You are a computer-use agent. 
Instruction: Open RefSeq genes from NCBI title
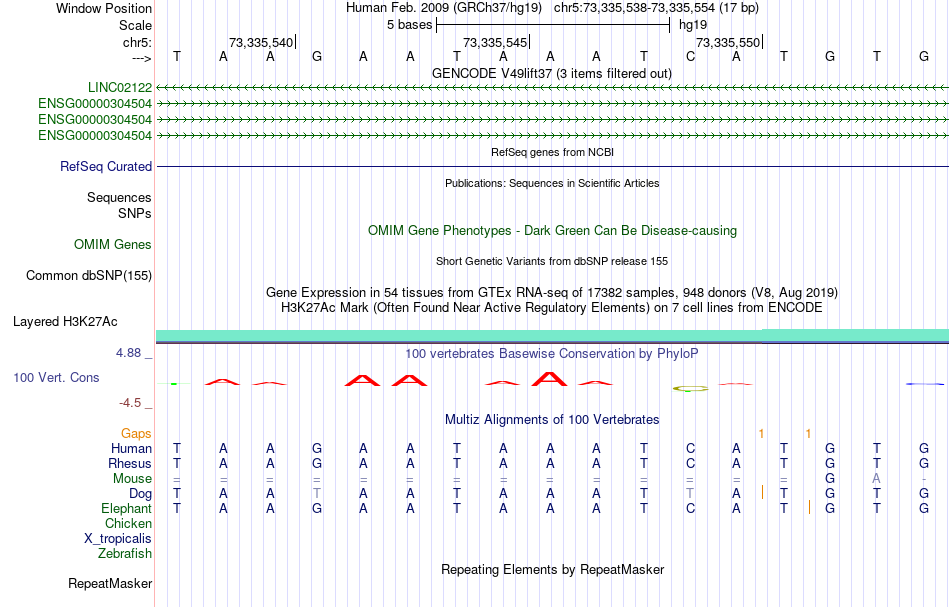[x=553, y=153]
